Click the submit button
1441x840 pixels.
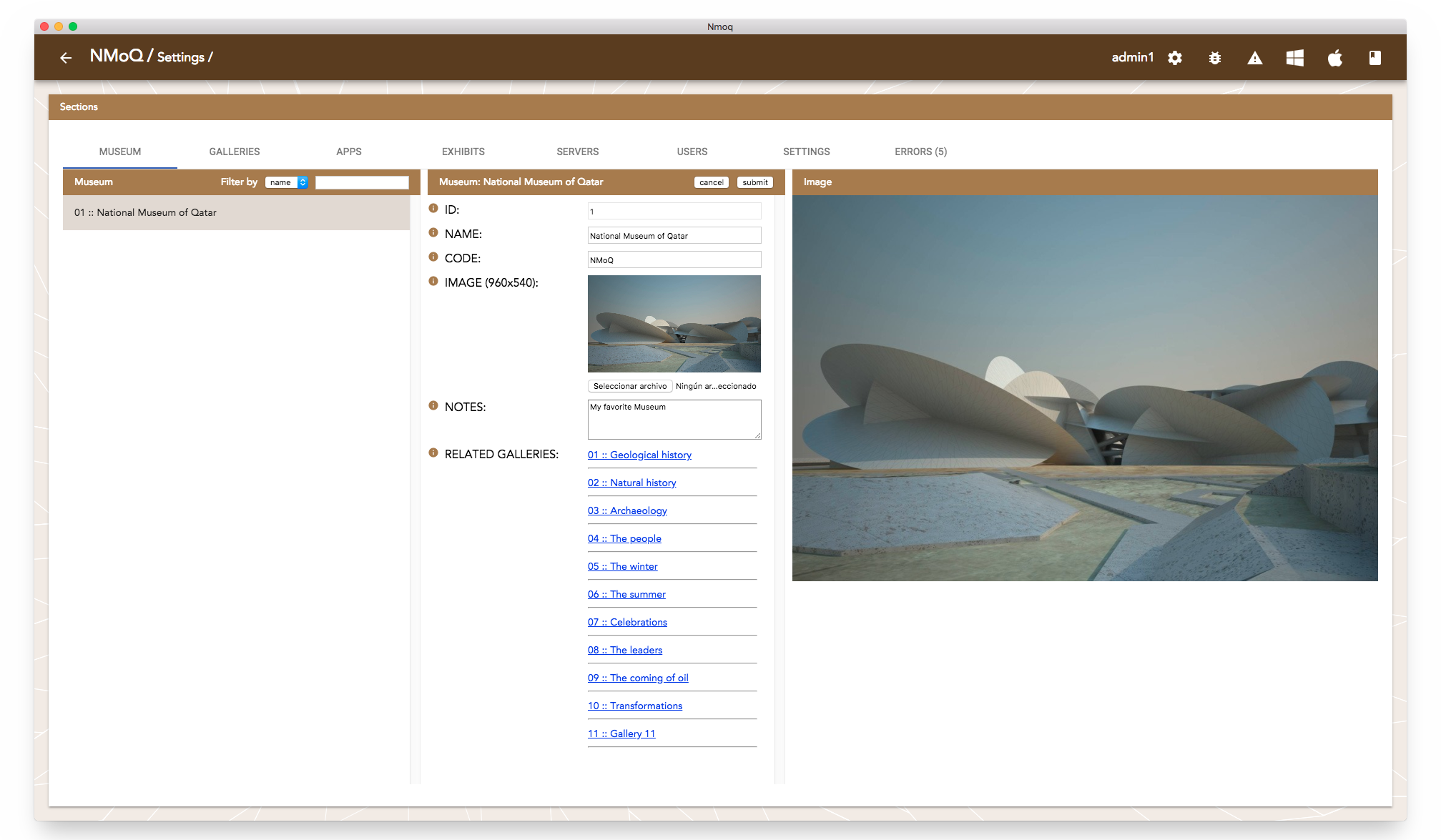(755, 182)
